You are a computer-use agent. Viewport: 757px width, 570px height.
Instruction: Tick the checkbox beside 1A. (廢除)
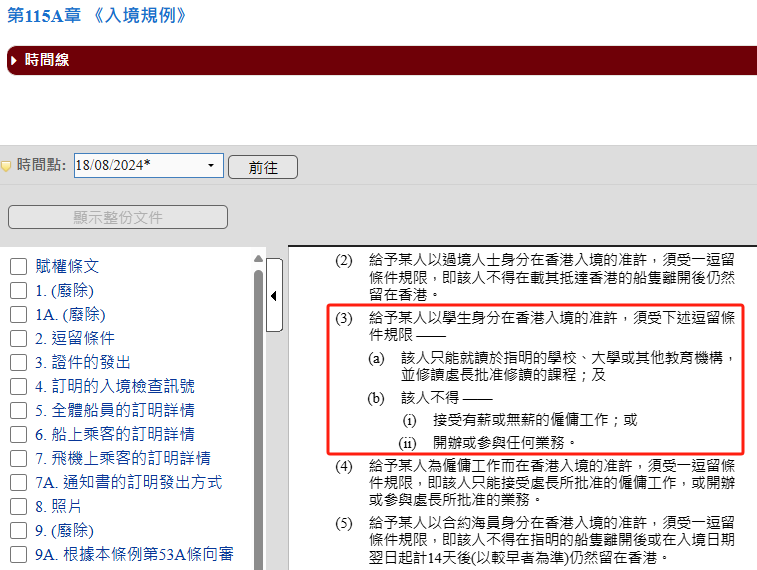click(18, 315)
